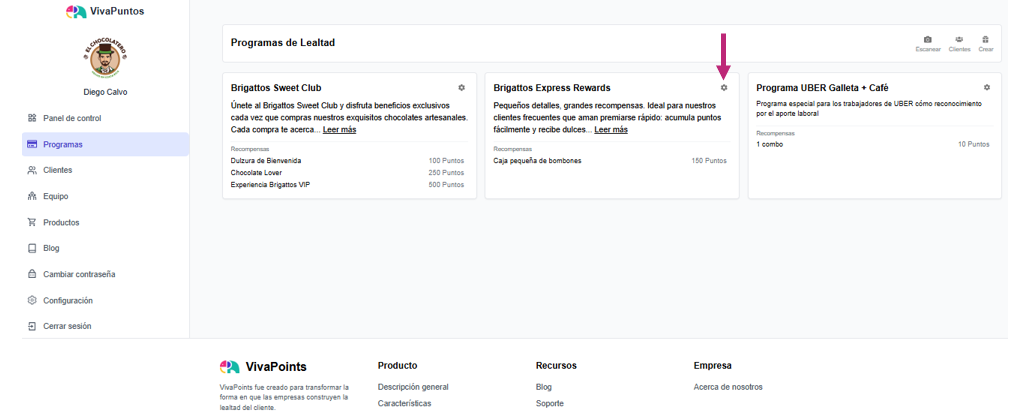Open Configuración sidebar item
This screenshot has height=413, width=1020.
click(105, 300)
